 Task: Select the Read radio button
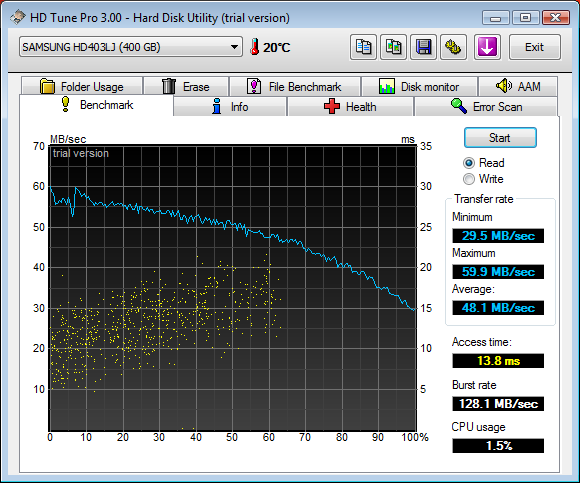pos(469,163)
